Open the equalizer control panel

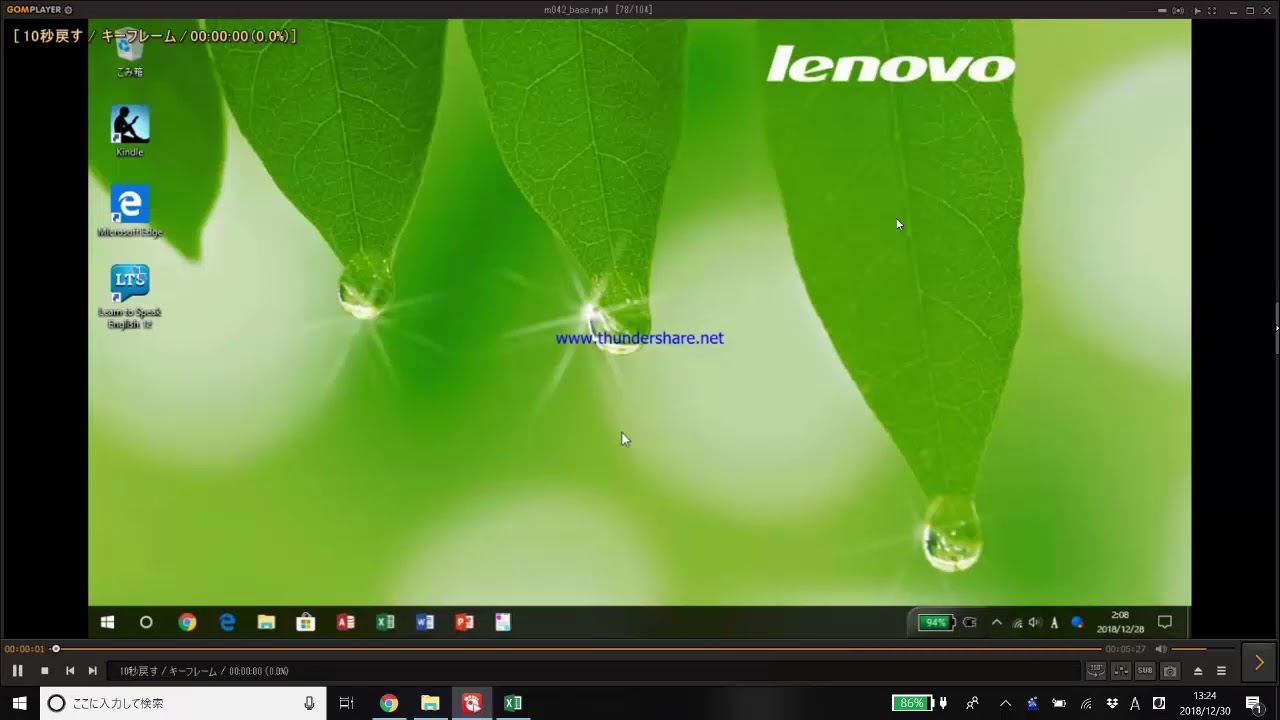point(1121,671)
